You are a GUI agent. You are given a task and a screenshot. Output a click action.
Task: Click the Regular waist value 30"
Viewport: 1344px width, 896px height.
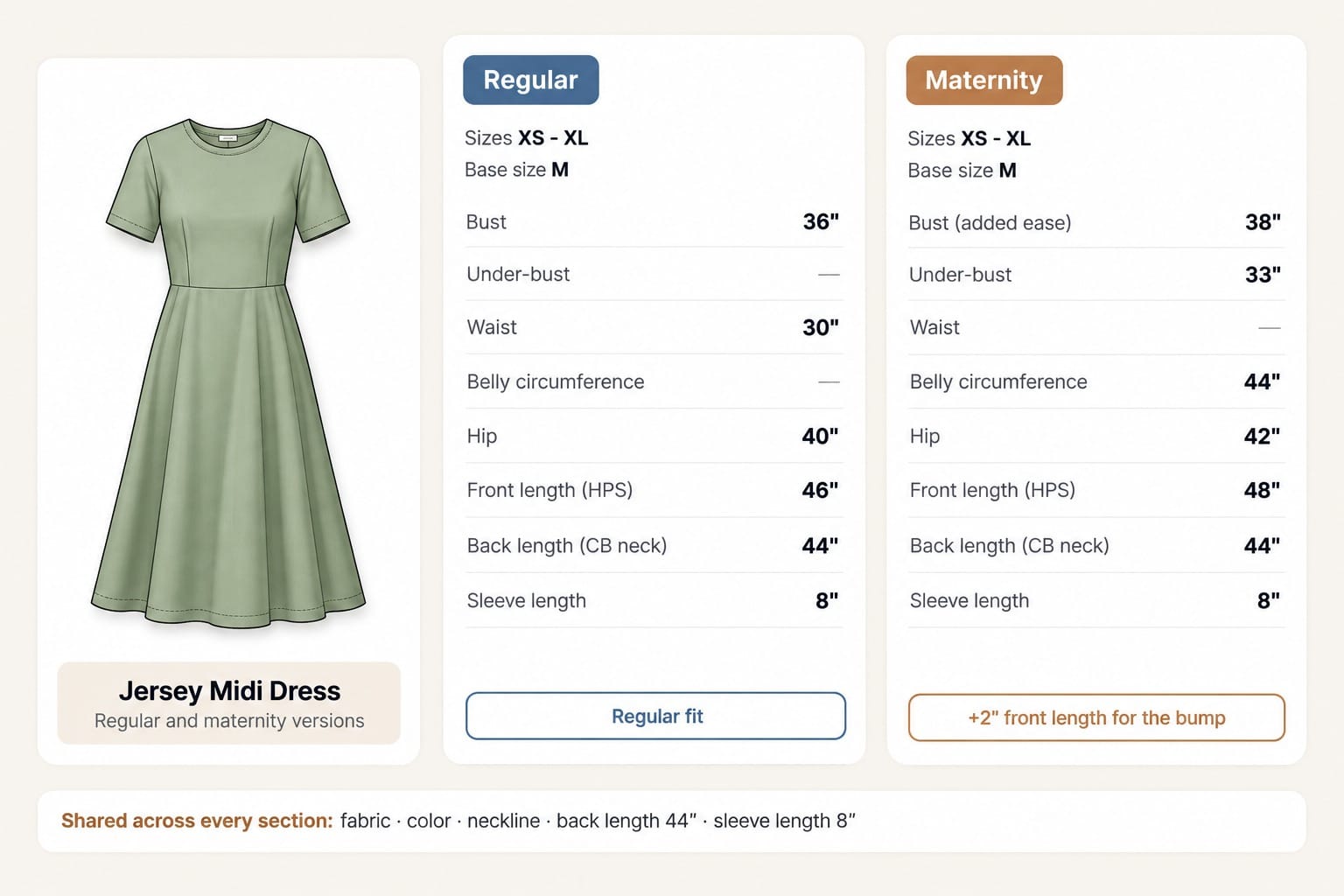pos(821,327)
